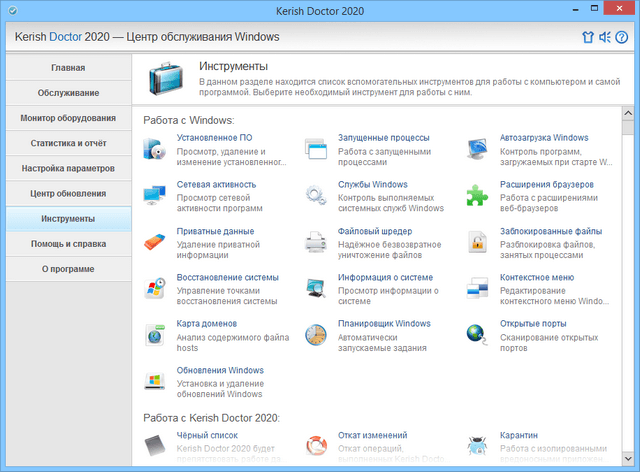Open the Службы Windows link
Viewport: 640px width, 472px height.
(x=373, y=185)
